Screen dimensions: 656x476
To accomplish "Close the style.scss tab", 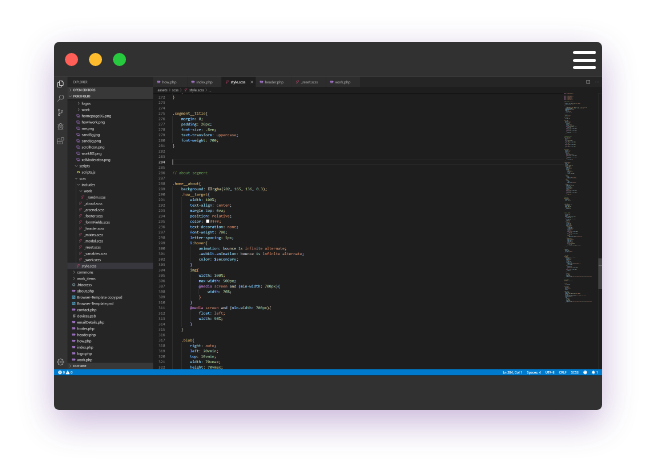I will (x=252, y=82).
